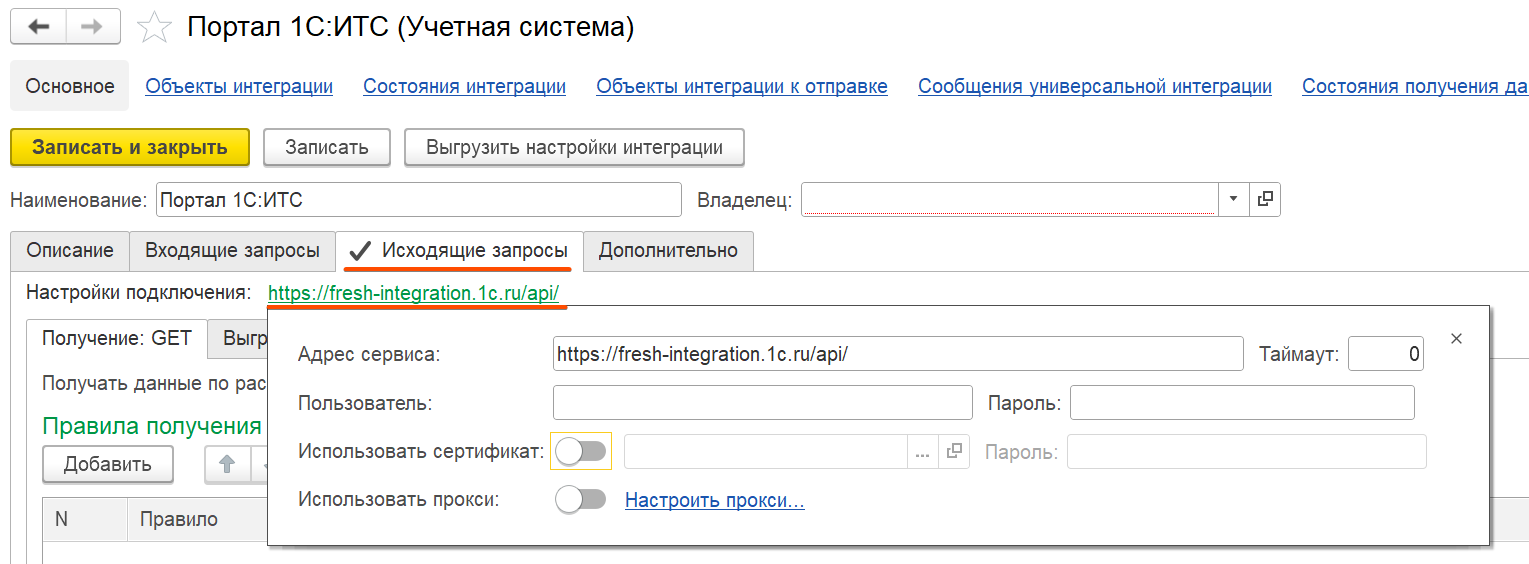The width and height of the screenshot is (1529, 564).
Task: Click into the Адрес сервиса field
Action: (x=896, y=354)
